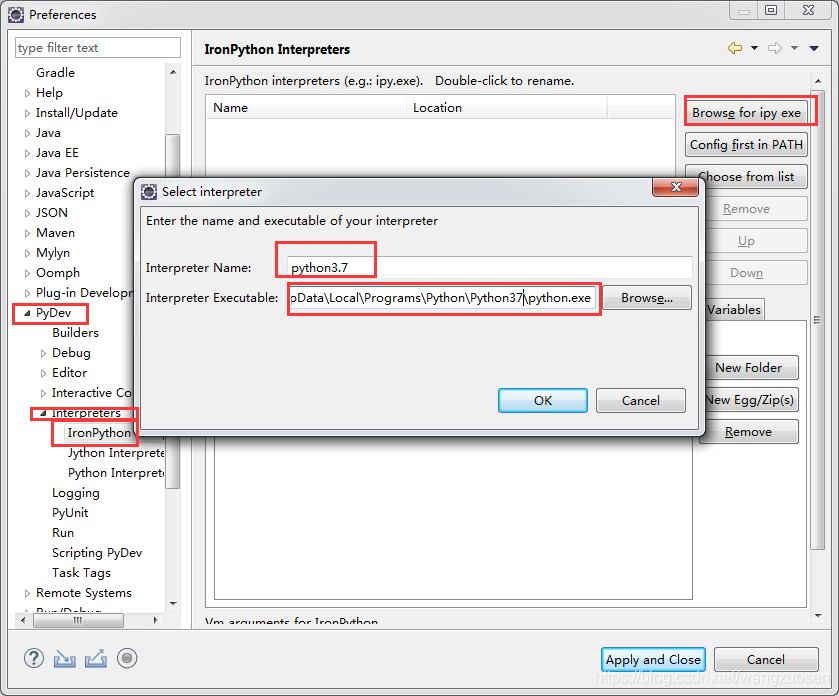Screen dimensions: 839x696
Task: Expand the Java tree node
Action: 27,133
